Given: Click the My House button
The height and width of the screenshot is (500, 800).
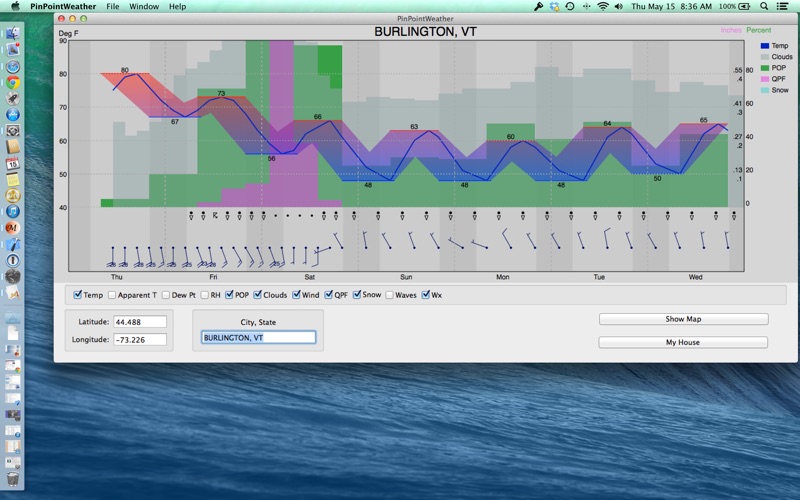Looking at the screenshot, I should tap(683, 342).
